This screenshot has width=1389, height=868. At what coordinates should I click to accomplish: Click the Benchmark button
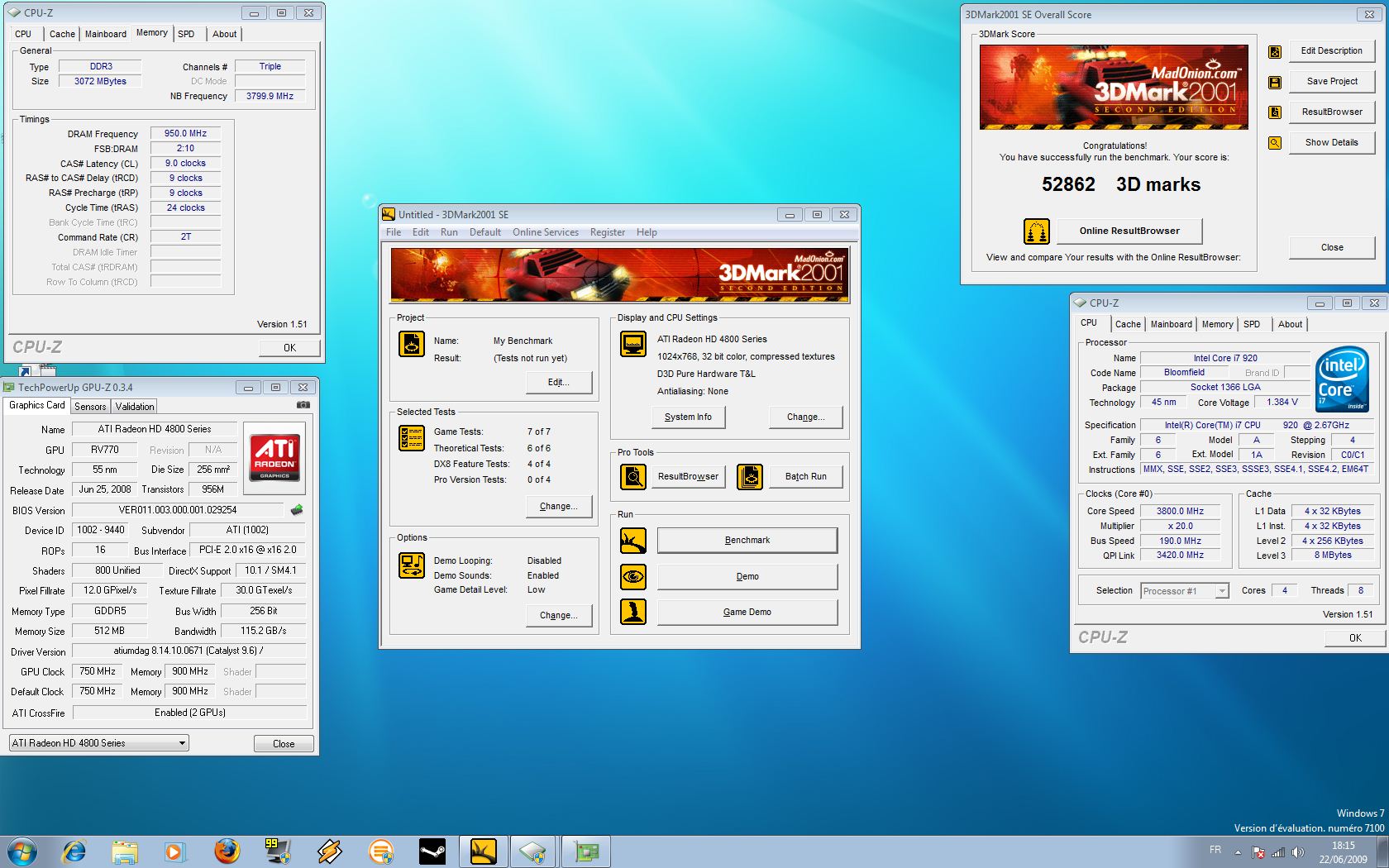point(747,541)
